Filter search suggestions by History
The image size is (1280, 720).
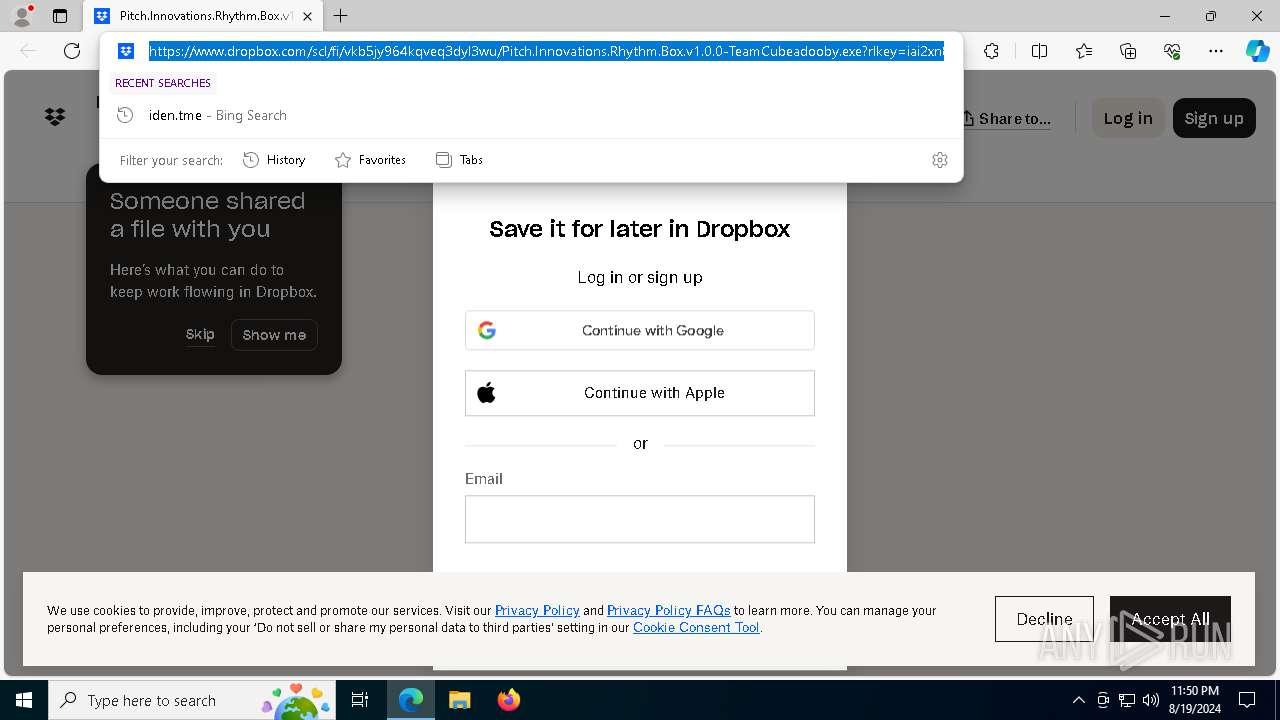[274, 160]
